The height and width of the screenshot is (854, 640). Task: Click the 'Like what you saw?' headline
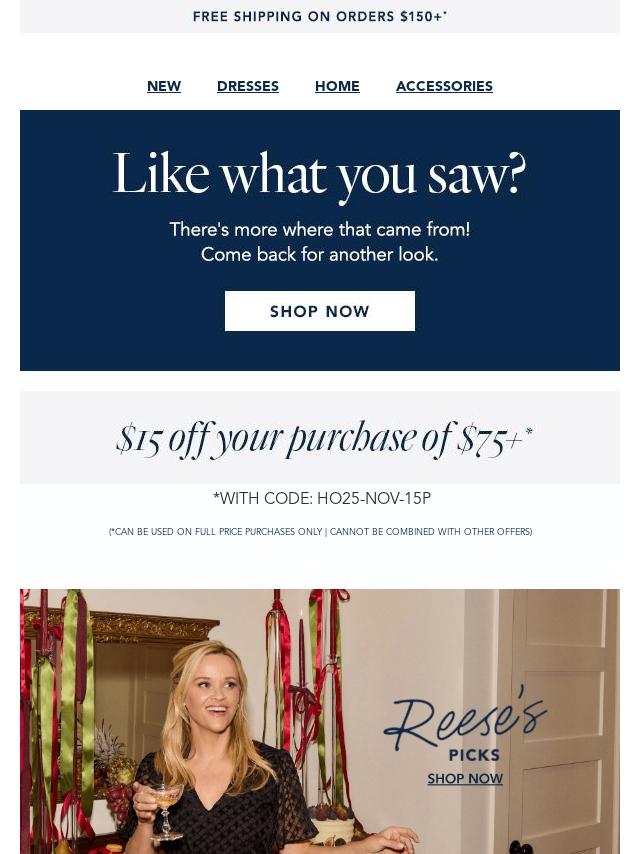click(320, 174)
